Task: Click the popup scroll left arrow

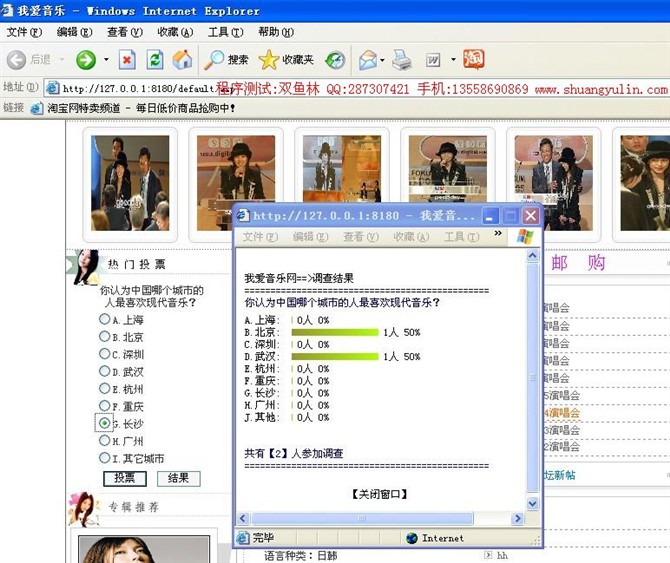Action: point(243,519)
